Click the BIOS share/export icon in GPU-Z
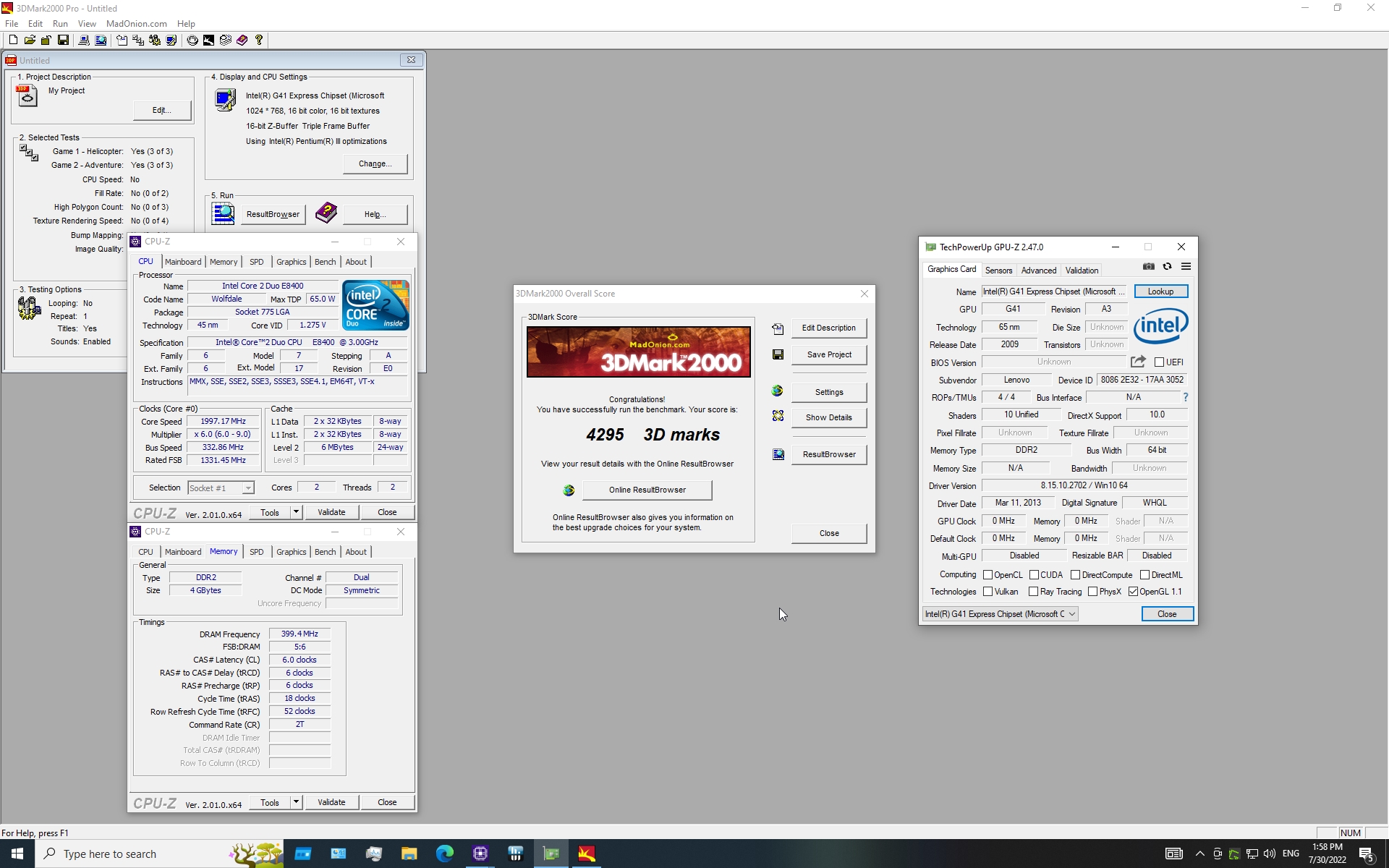Image resolution: width=1389 pixels, height=868 pixels. click(1138, 362)
